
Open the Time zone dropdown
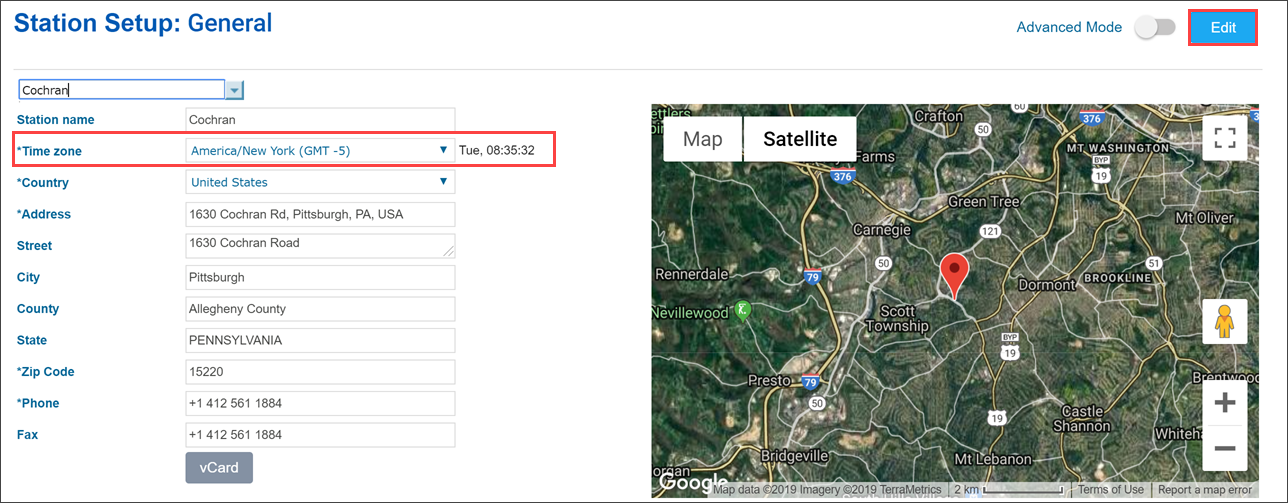[320, 151]
